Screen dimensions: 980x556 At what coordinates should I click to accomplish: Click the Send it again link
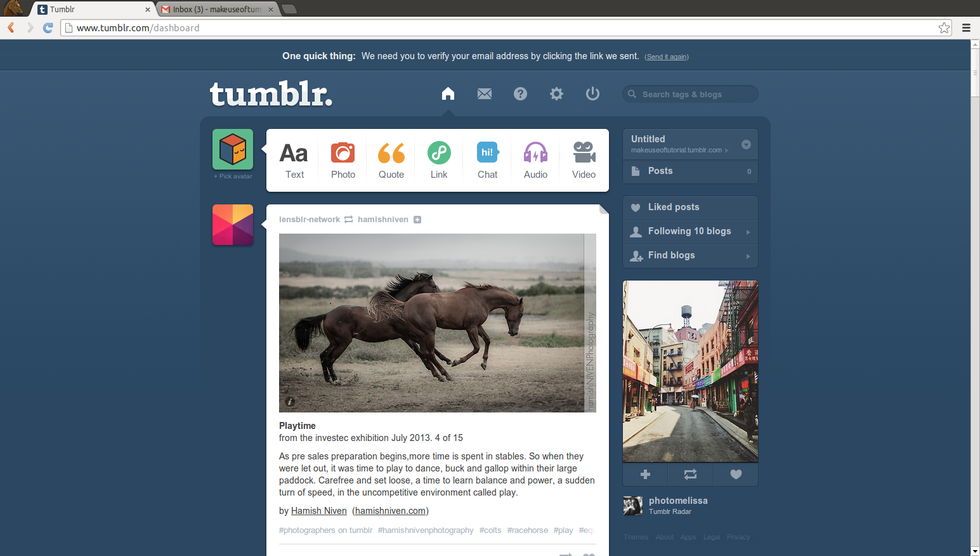[666, 57]
